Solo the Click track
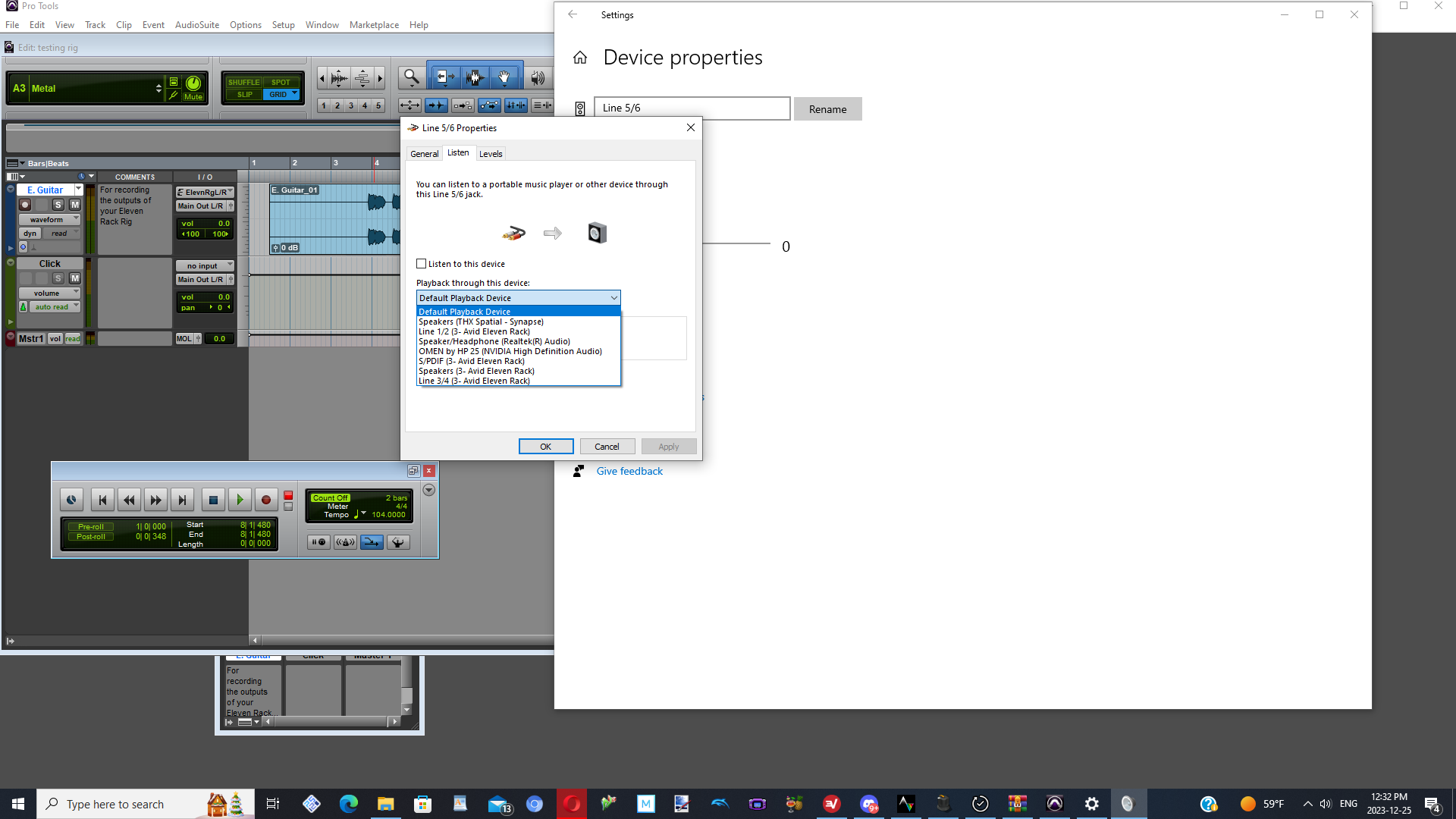The image size is (1456, 819). click(x=58, y=278)
